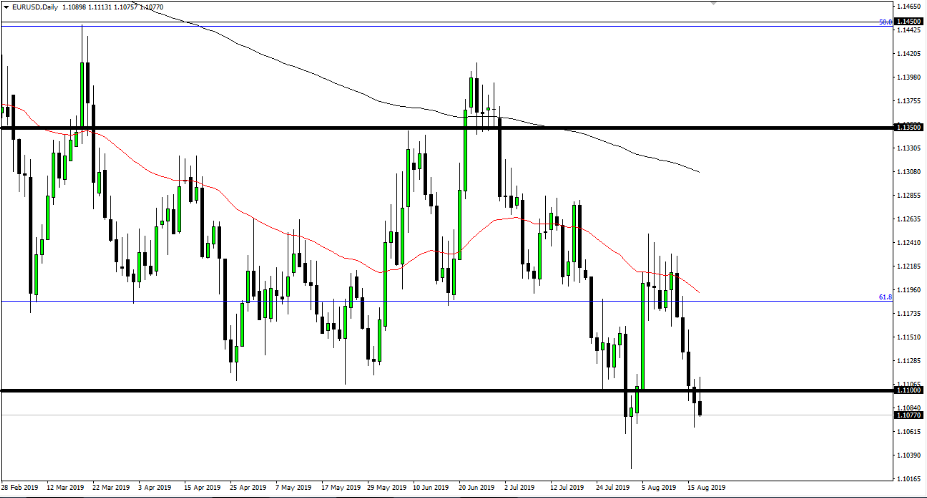Click the current price 1.10770 label
The width and height of the screenshot is (927, 498).
(909, 415)
